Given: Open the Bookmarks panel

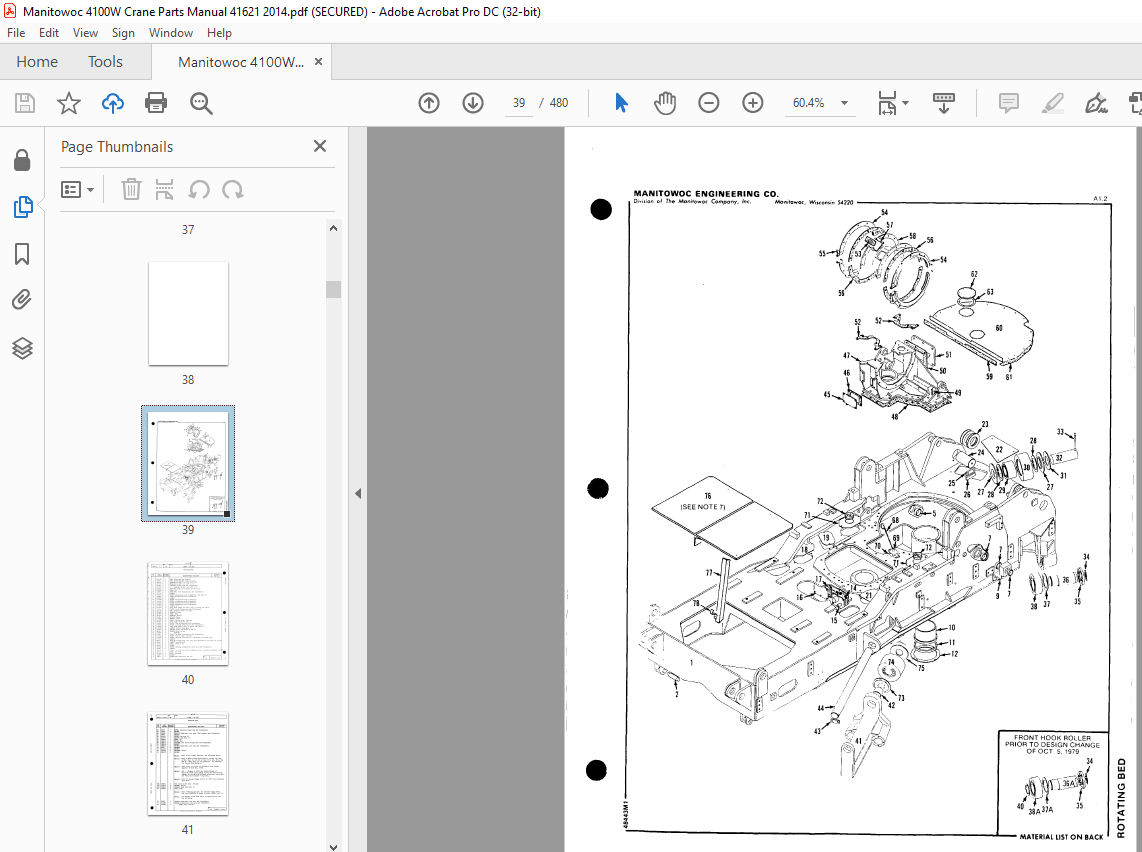Looking at the screenshot, I should tap(23, 255).
